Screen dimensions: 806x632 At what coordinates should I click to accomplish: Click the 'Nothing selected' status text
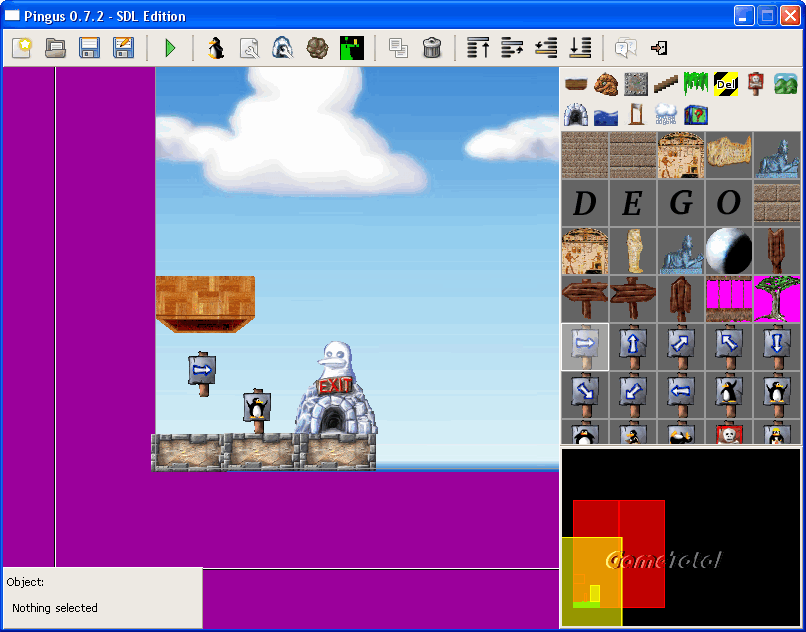[x=55, y=608]
